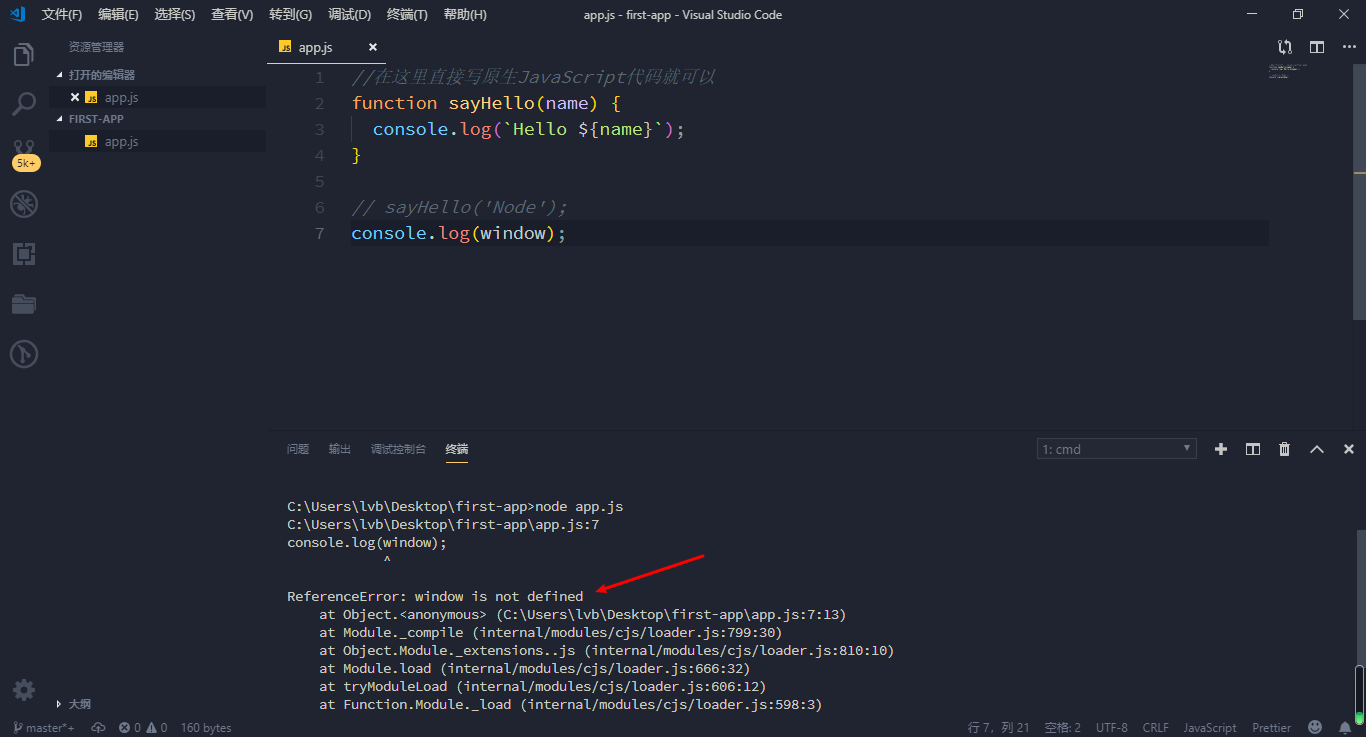Open the 转到(G) menu
This screenshot has height=737, width=1366.
point(290,14)
